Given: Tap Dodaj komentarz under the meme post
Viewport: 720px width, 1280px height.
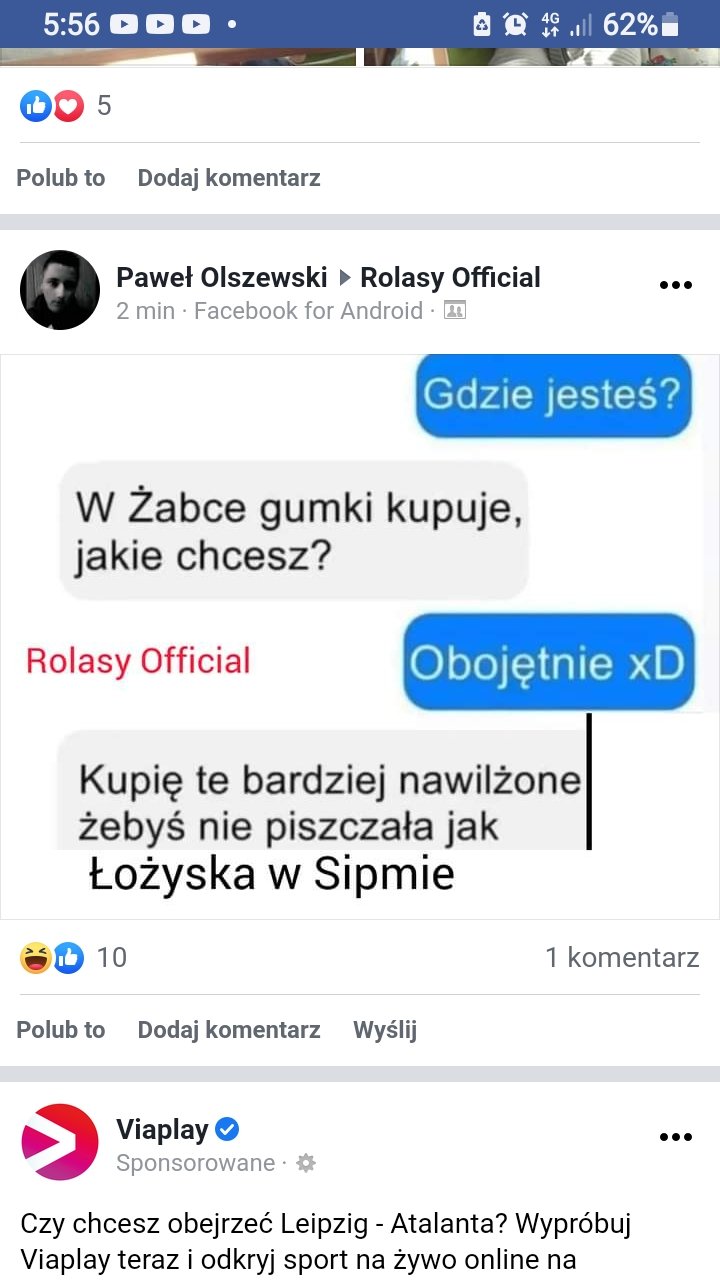Looking at the screenshot, I should click(229, 1030).
